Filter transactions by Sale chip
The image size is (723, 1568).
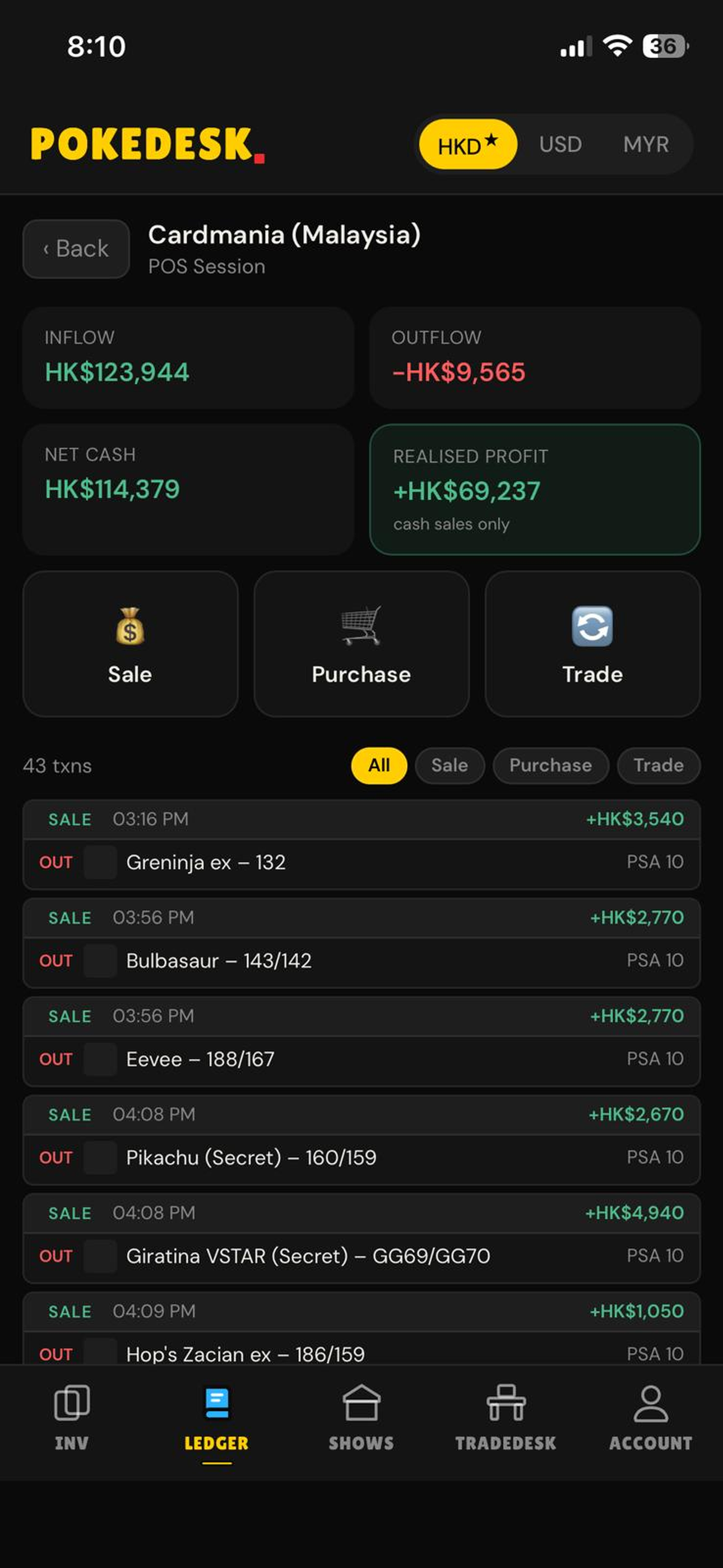point(449,765)
